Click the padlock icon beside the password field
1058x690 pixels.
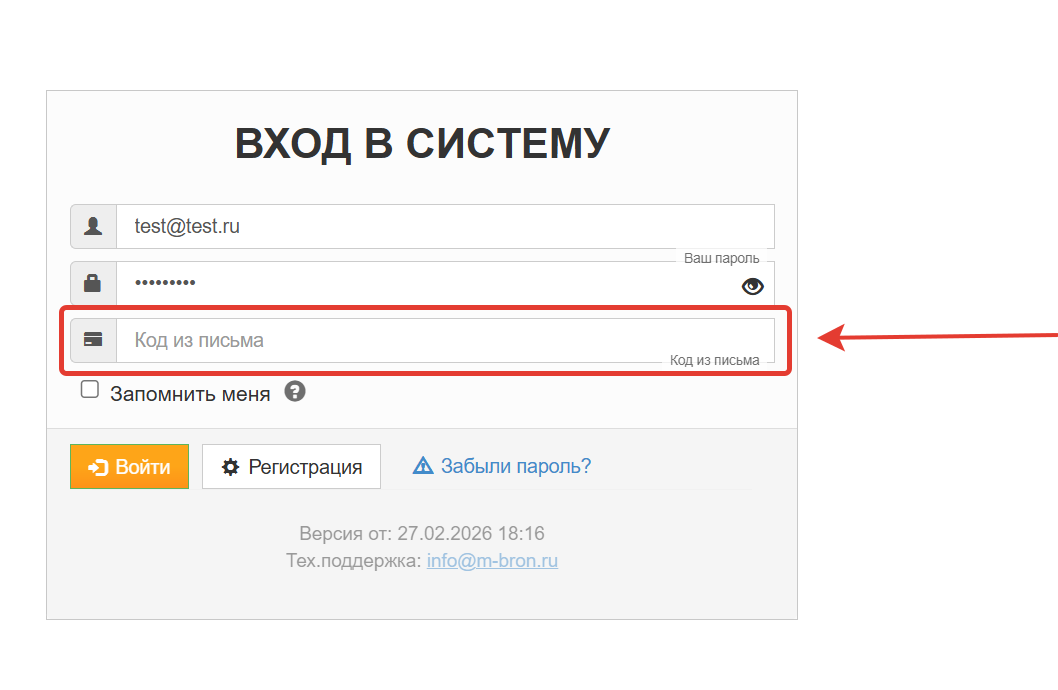[x=93, y=283]
